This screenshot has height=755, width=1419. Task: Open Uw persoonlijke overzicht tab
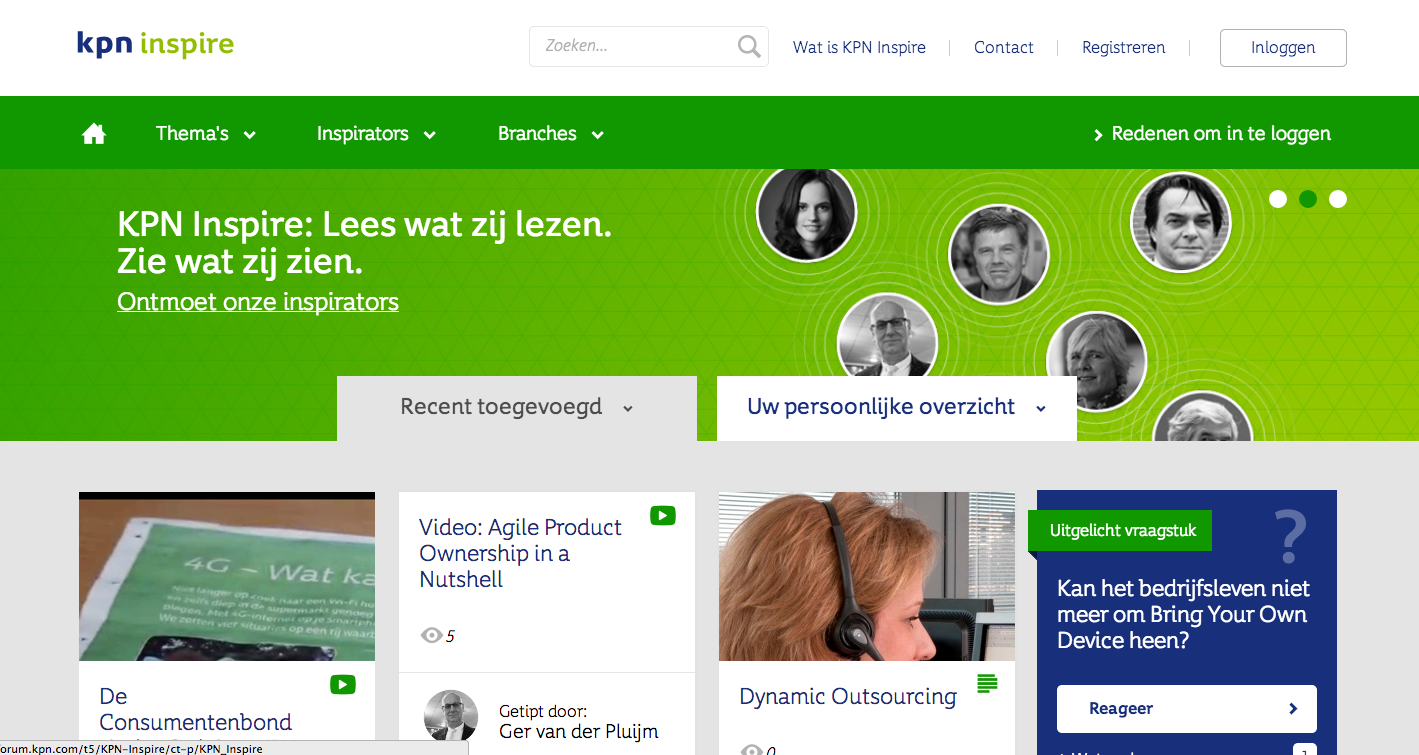pyautogui.click(x=896, y=407)
